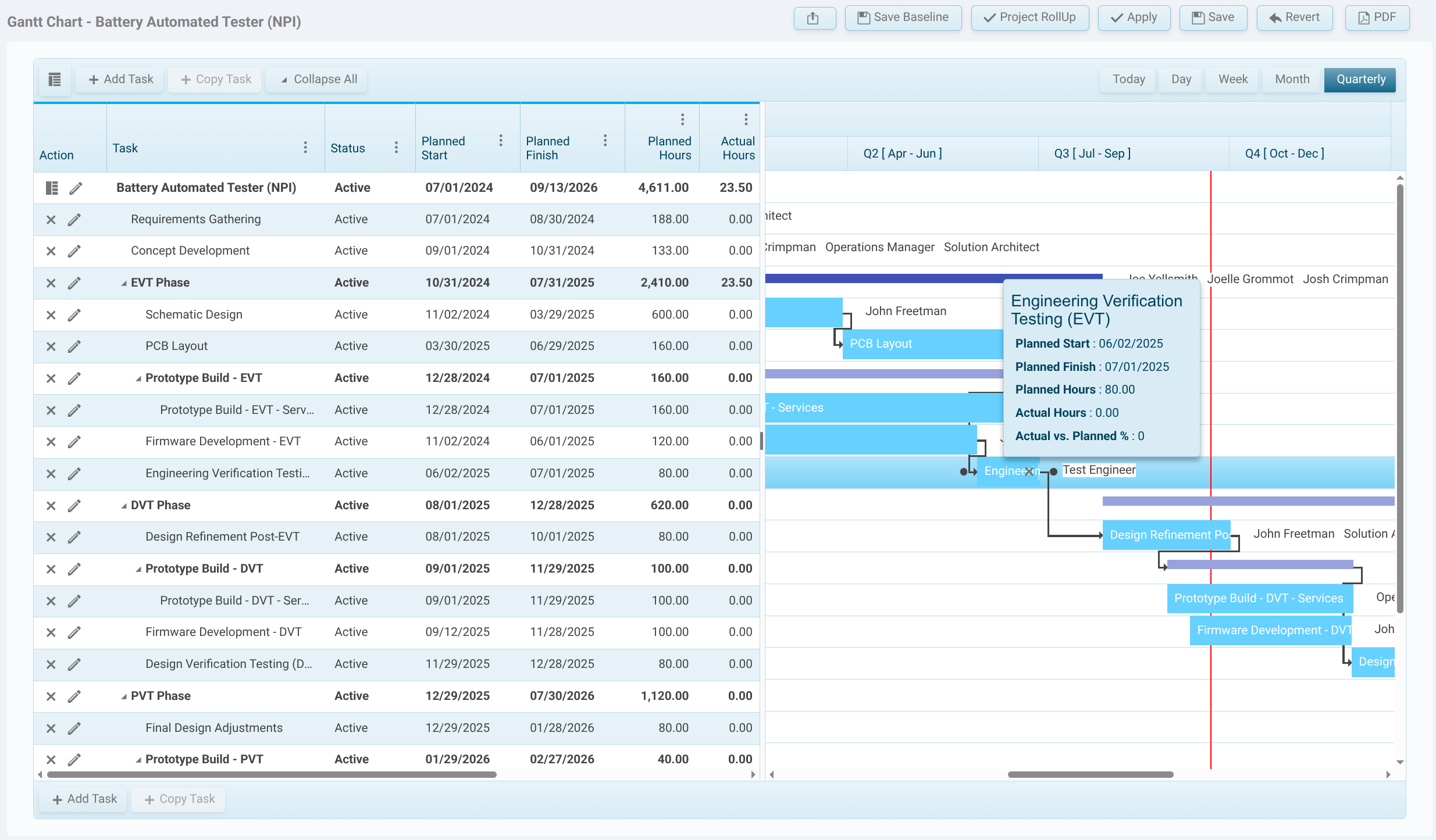
Task: Open Actual Hours column options menu
Action: (x=746, y=120)
